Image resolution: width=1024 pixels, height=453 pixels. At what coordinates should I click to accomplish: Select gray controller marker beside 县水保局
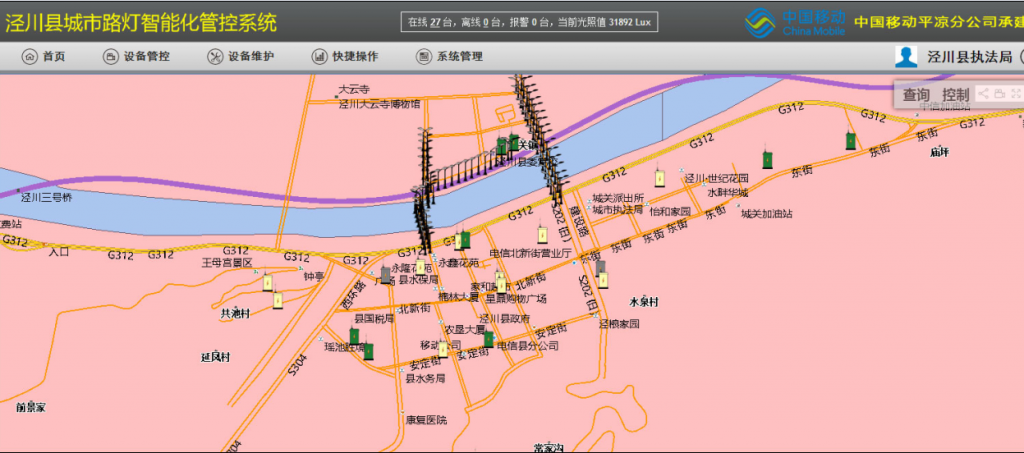click(x=386, y=275)
